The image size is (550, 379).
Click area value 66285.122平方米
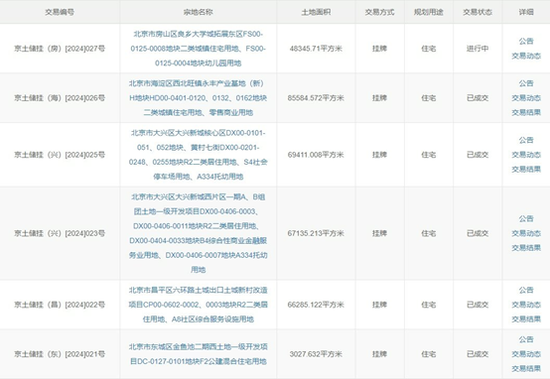[x=316, y=305]
